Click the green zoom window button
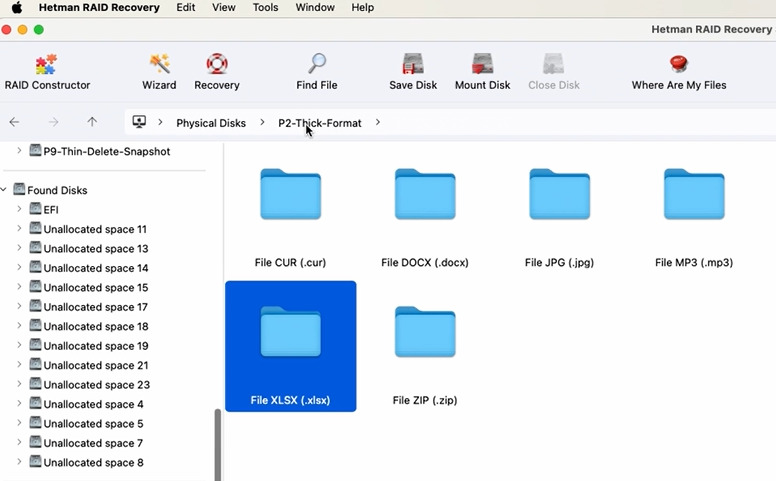776x481 pixels. [39, 30]
